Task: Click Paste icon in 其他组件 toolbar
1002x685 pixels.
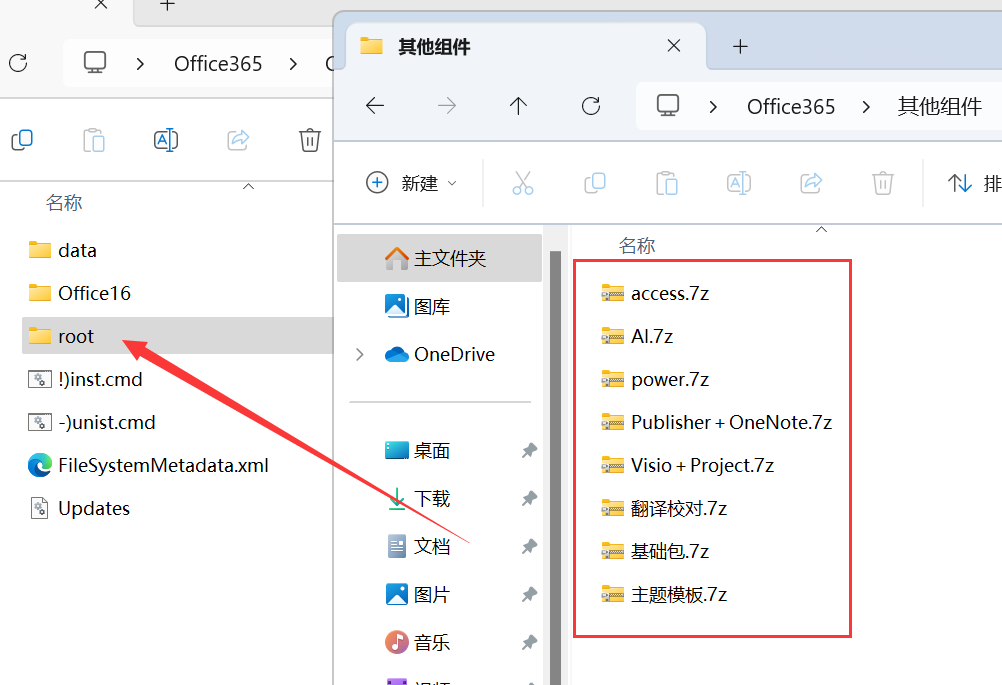Action: click(667, 183)
